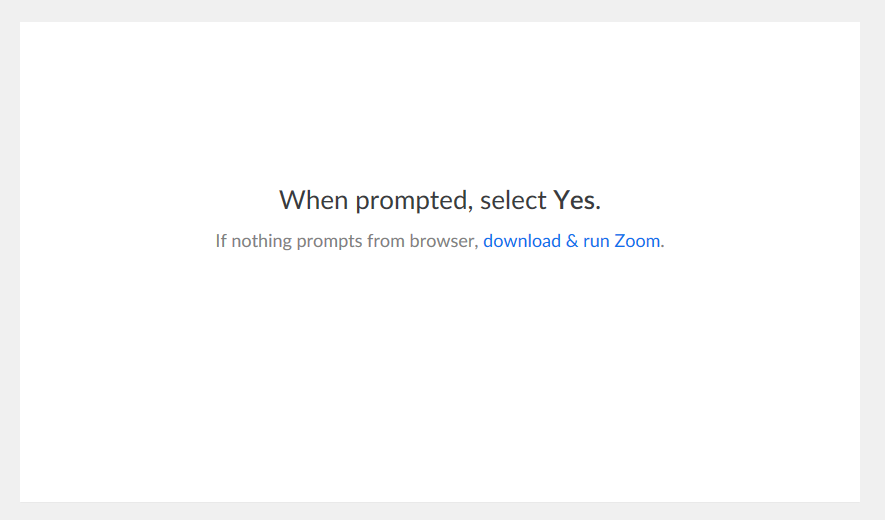Click the word download in the link

click(522, 241)
